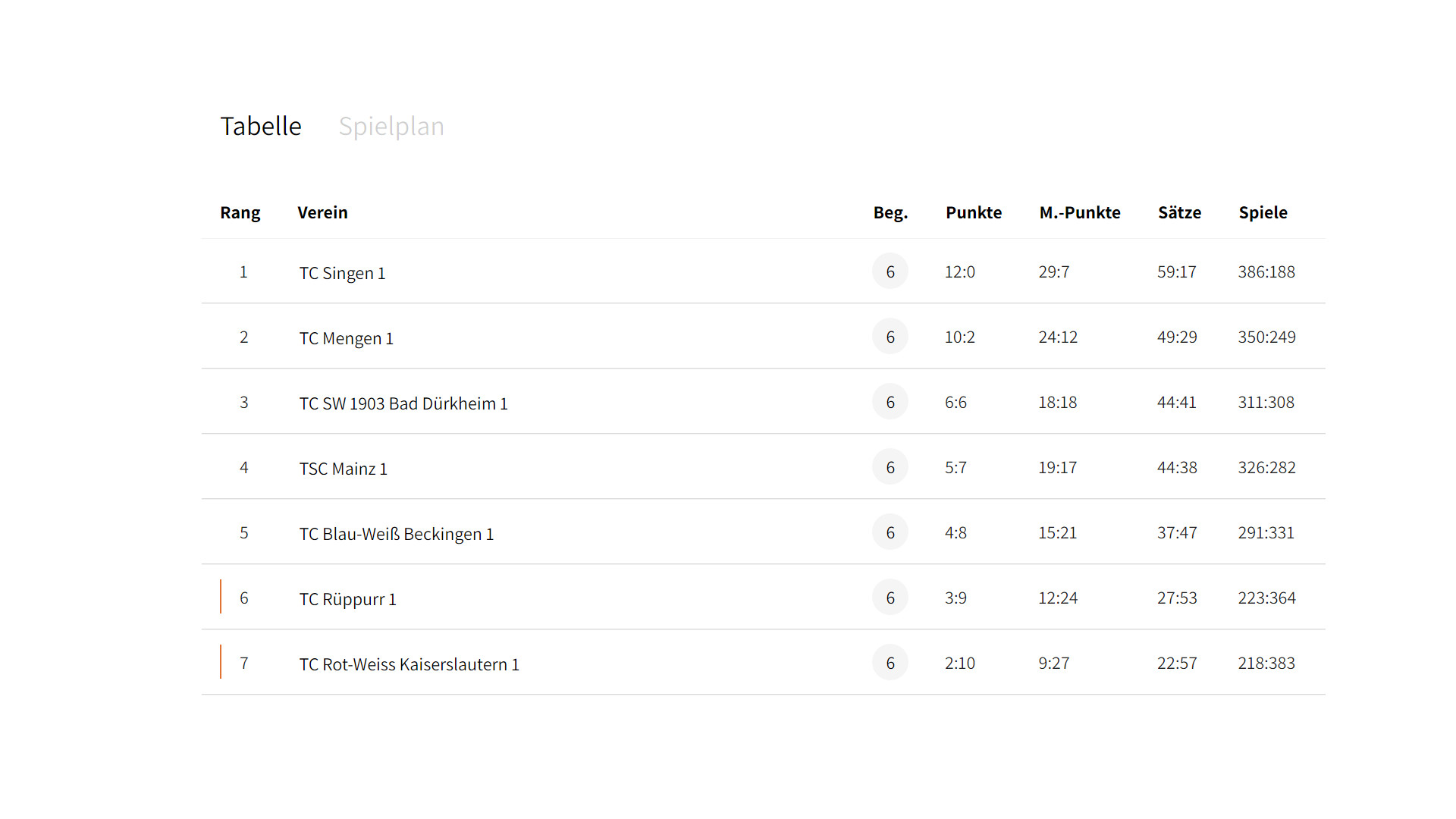Open TC Rot-Weiss Kaiserslautern 1 page
Screen dimensions: 1456x819
click(409, 664)
